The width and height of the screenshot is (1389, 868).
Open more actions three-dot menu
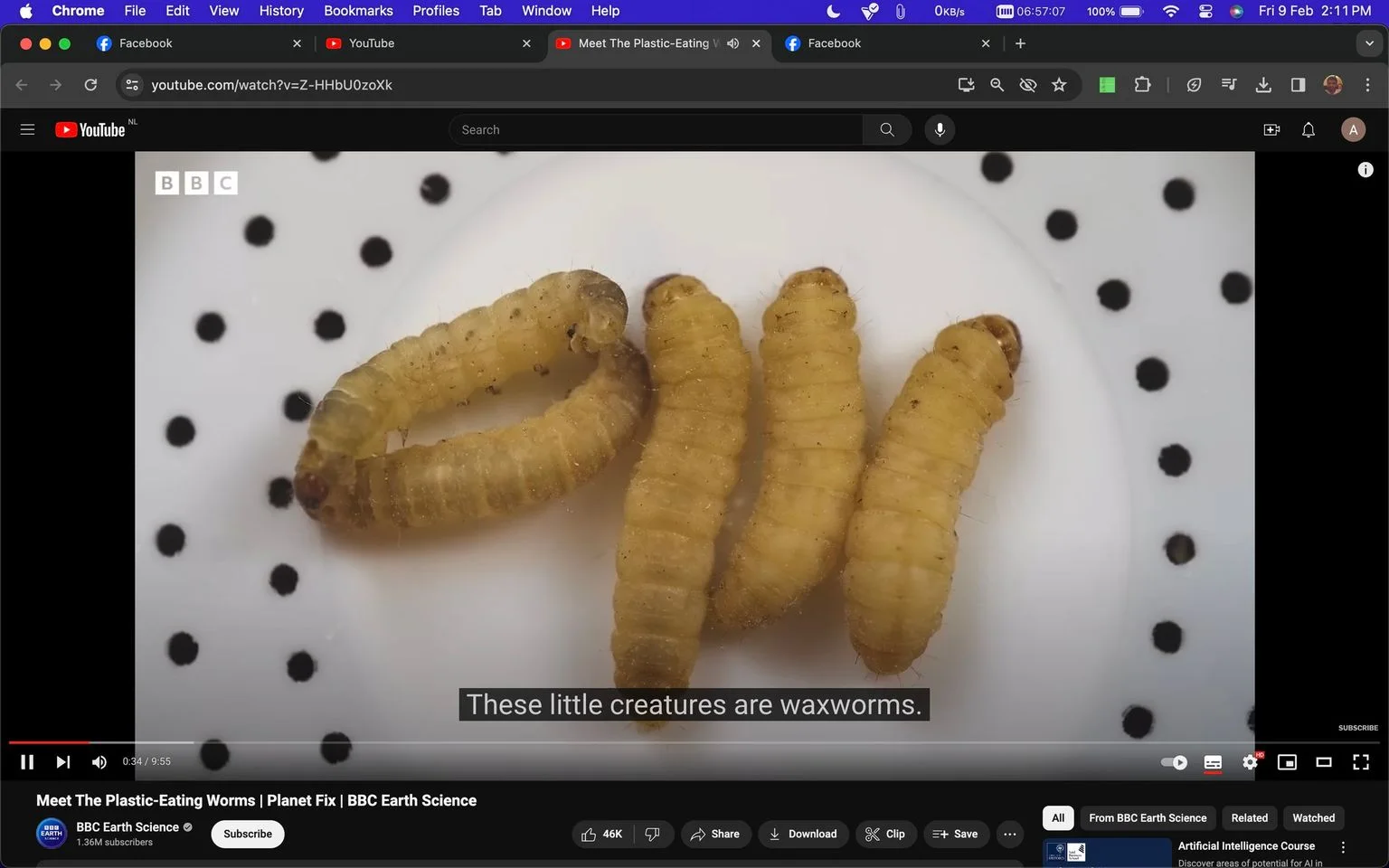[1010, 834]
